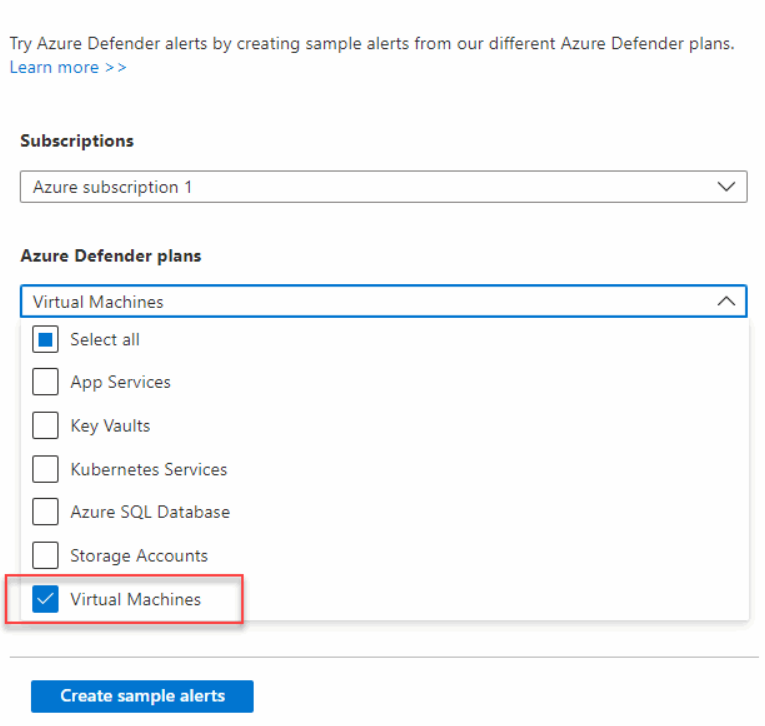
Task: Click the Create sample alerts button
Action: click(x=142, y=696)
